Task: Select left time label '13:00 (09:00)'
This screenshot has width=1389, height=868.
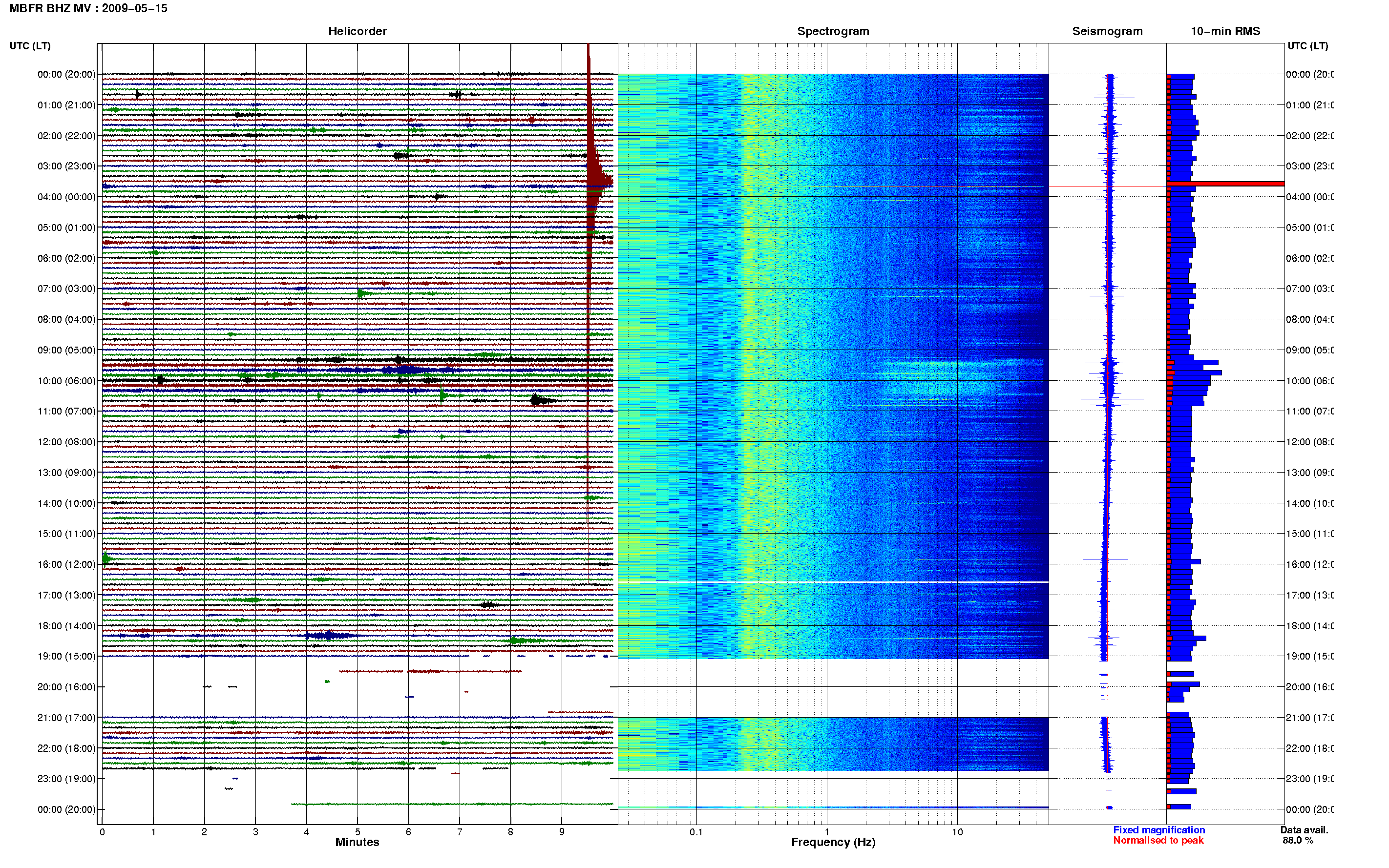Action: (x=66, y=473)
